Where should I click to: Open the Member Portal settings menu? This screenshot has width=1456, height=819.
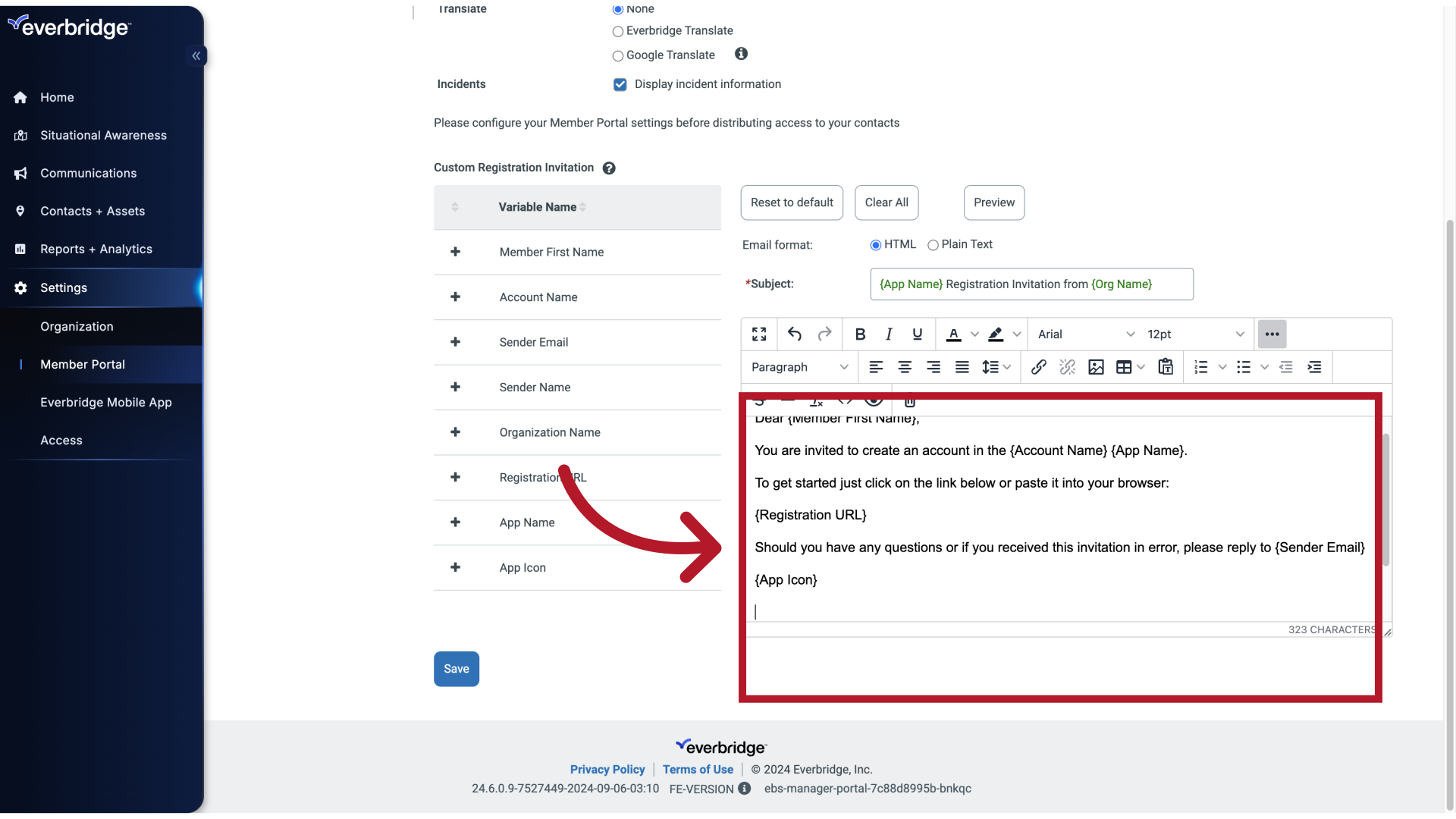click(82, 363)
